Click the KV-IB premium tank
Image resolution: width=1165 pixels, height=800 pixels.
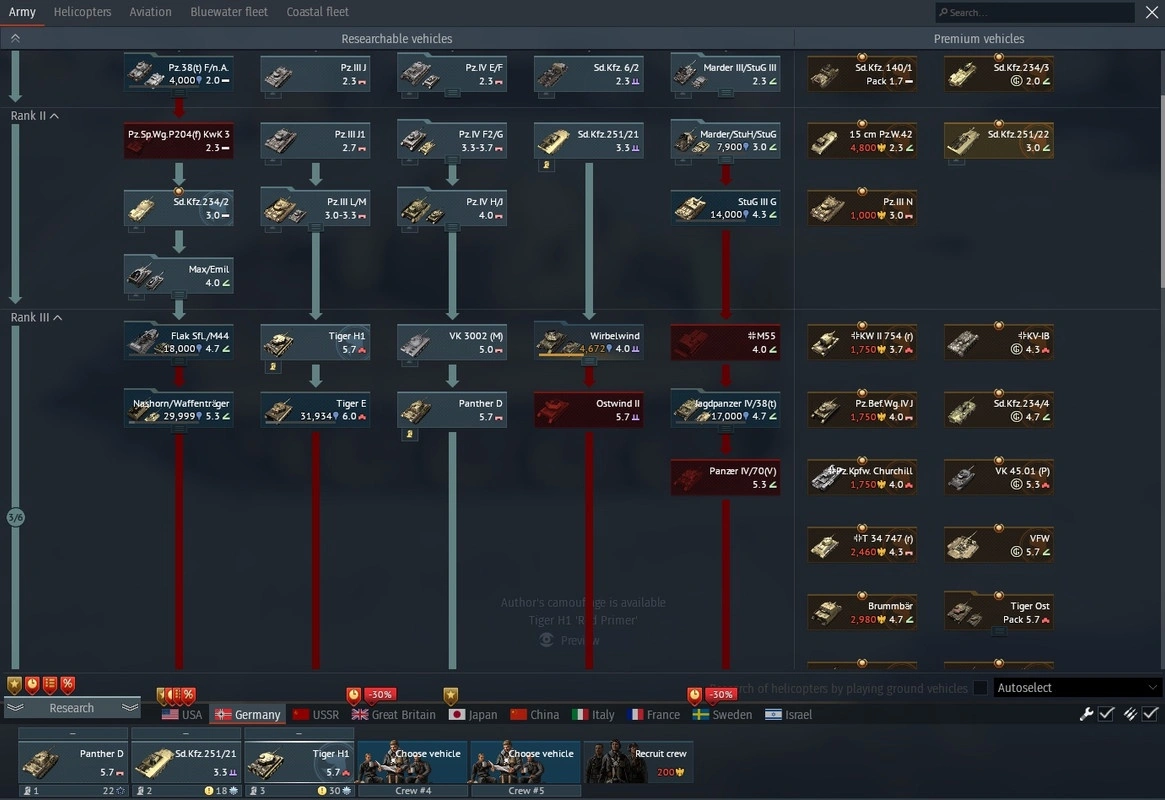click(998, 342)
